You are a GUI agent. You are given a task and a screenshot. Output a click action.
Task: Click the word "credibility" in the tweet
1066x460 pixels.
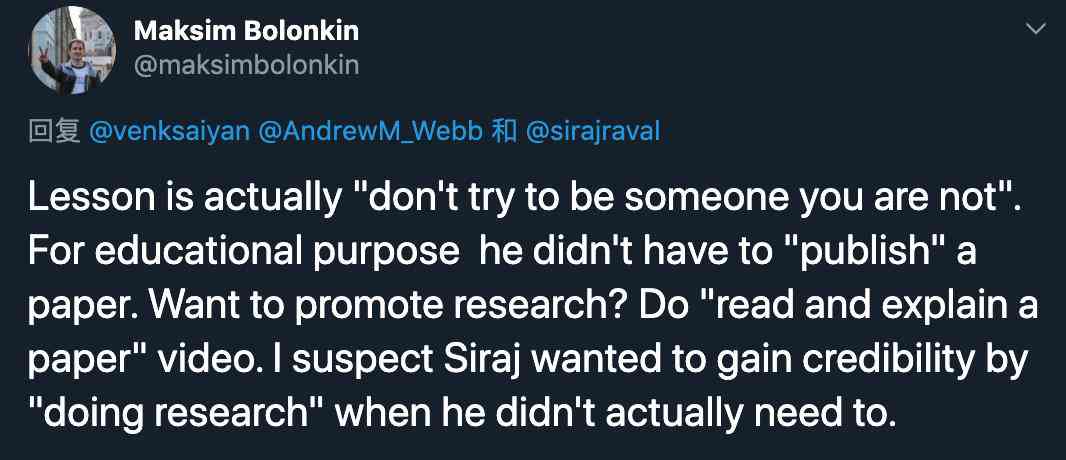(x=888, y=360)
